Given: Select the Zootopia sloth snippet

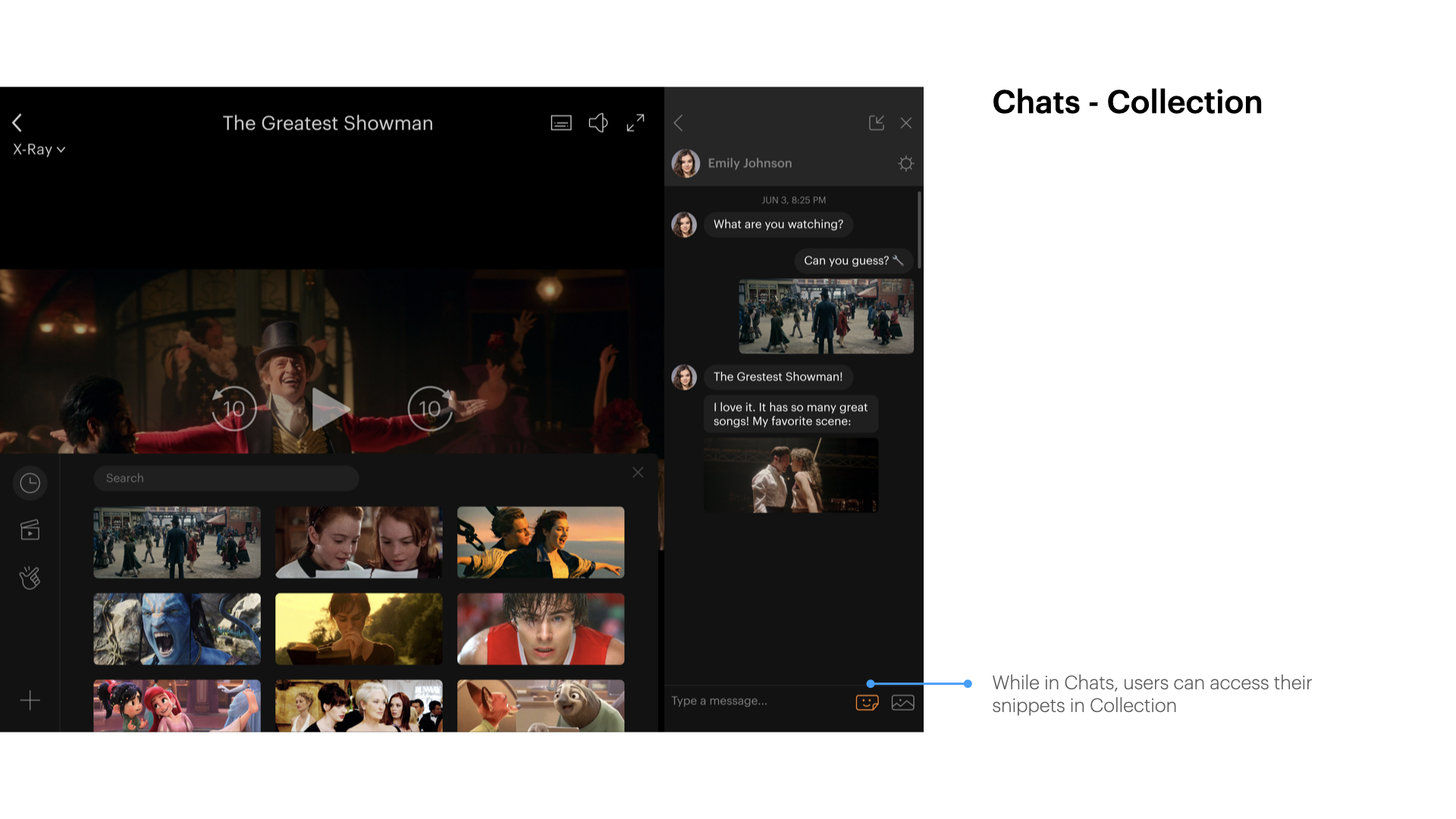Looking at the screenshot, I should pos(541,706).
